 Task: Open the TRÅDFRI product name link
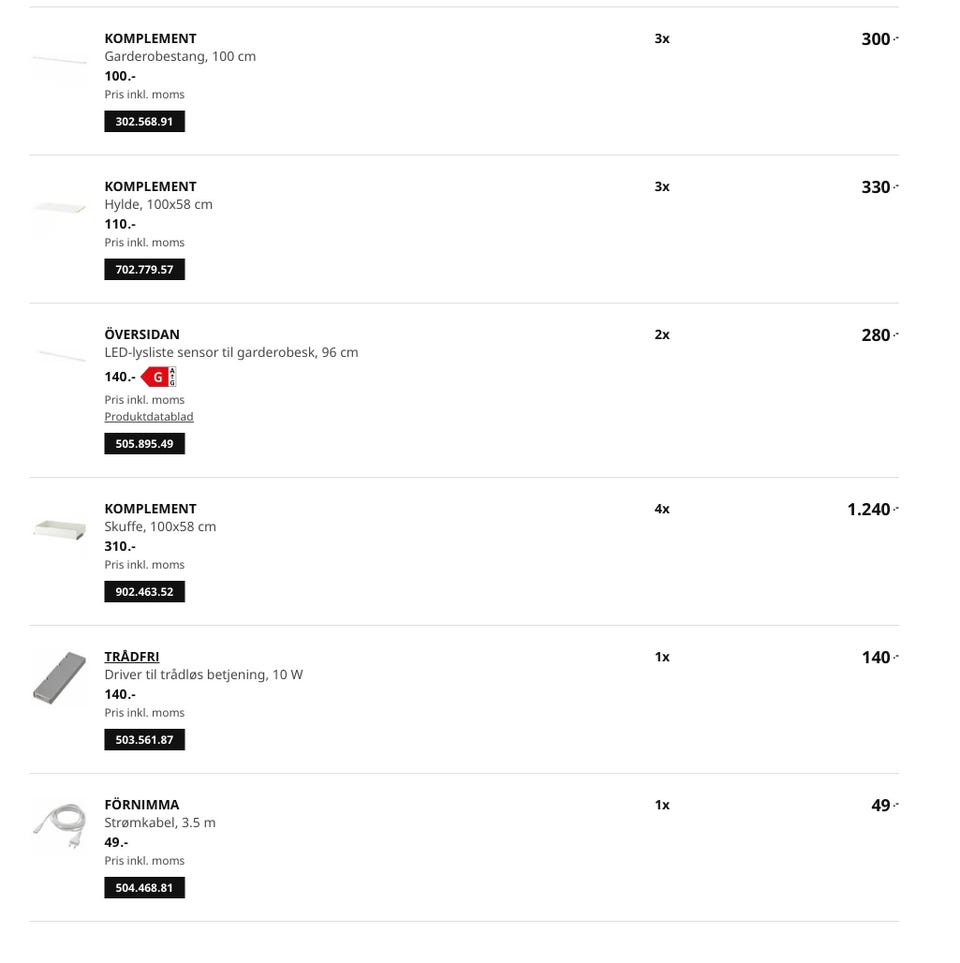tap(132, 657)
